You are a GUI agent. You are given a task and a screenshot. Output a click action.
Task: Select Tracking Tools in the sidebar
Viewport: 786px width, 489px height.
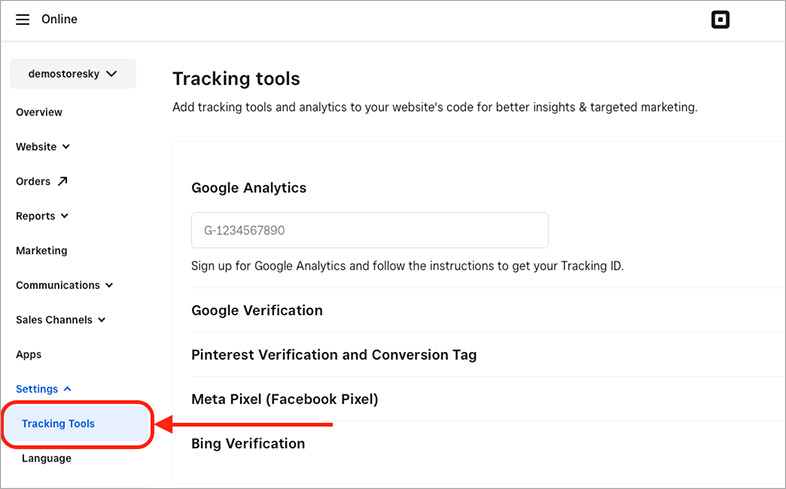pyautogui.click(x=58, y=424)
